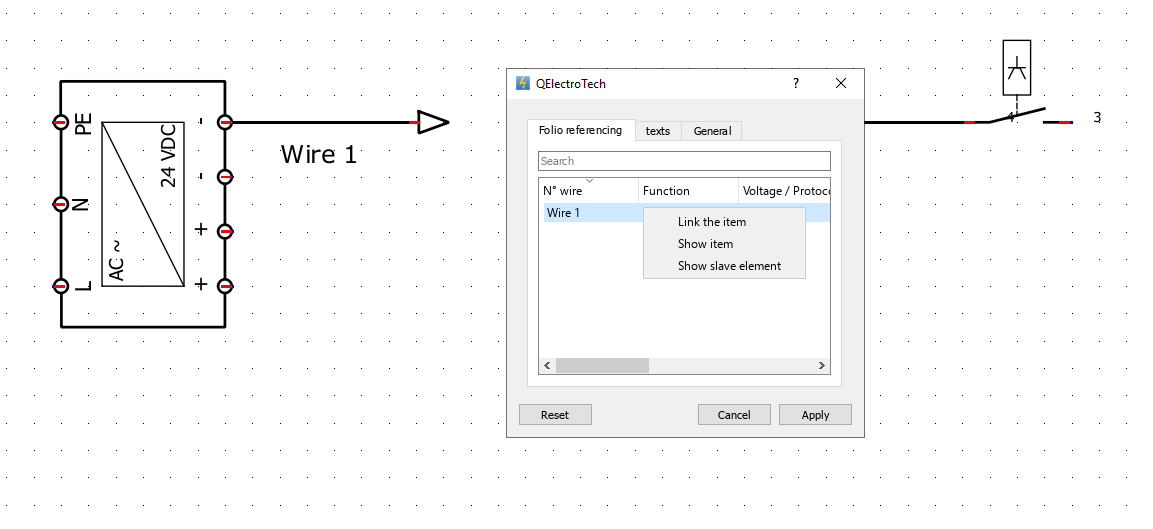Screen dimensions: 1153x529
Task: Click the AC to 24 VDC power supply symbol
Action: [x=143, y=205]
